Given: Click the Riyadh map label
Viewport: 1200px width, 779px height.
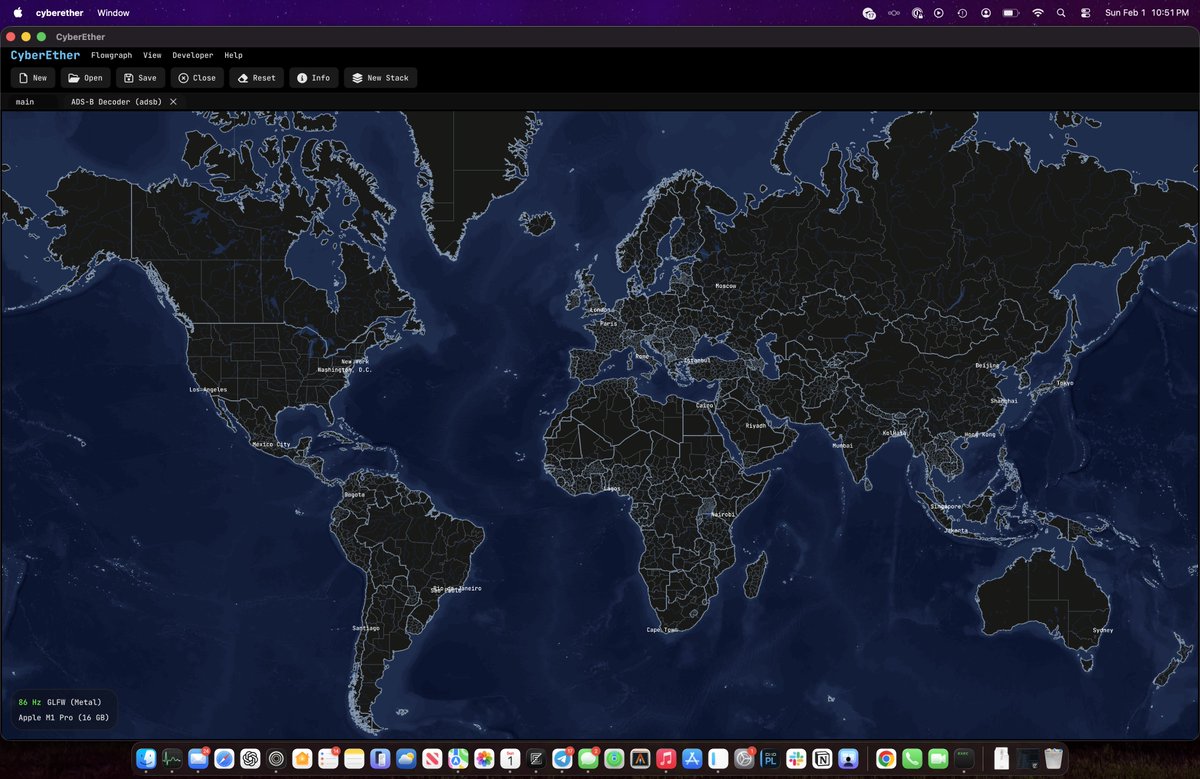Looking at the screenshot, I should 756,425.
